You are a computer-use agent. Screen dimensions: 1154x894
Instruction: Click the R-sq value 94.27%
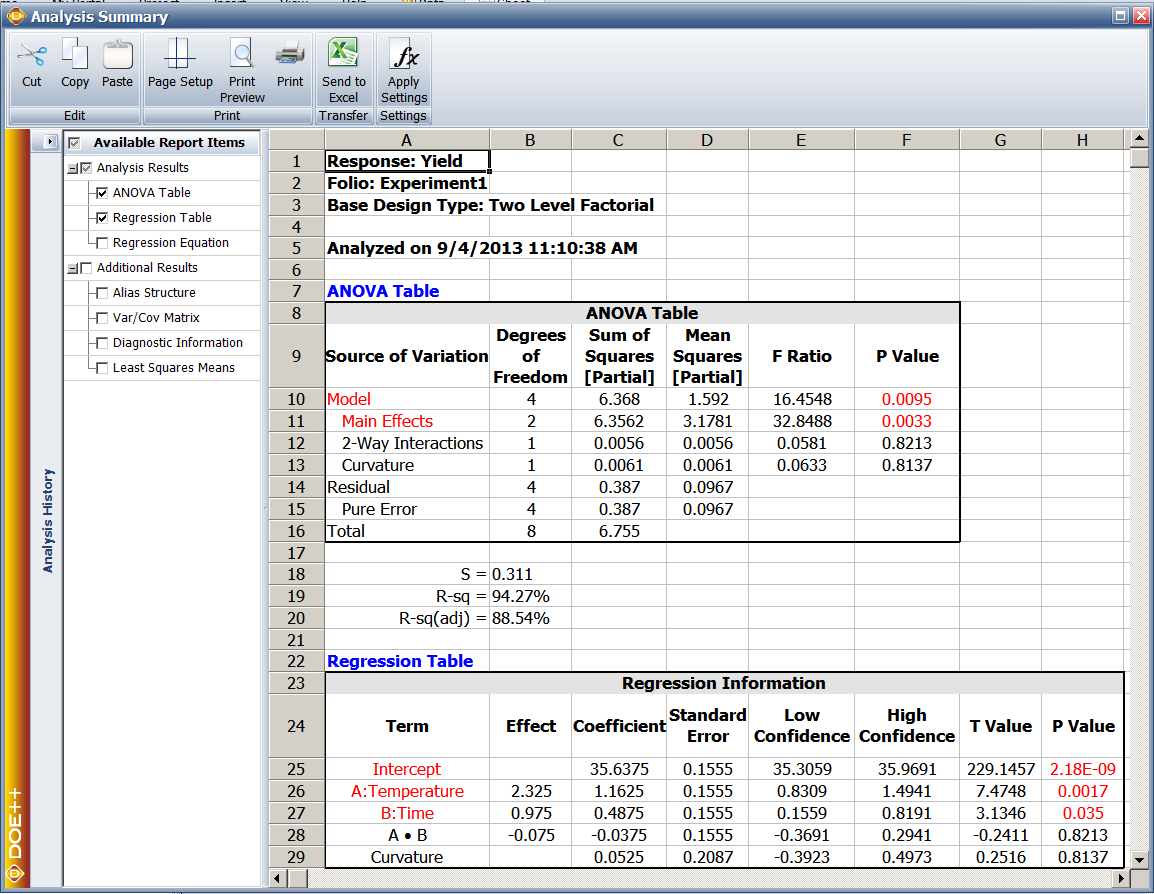[521, 596]
